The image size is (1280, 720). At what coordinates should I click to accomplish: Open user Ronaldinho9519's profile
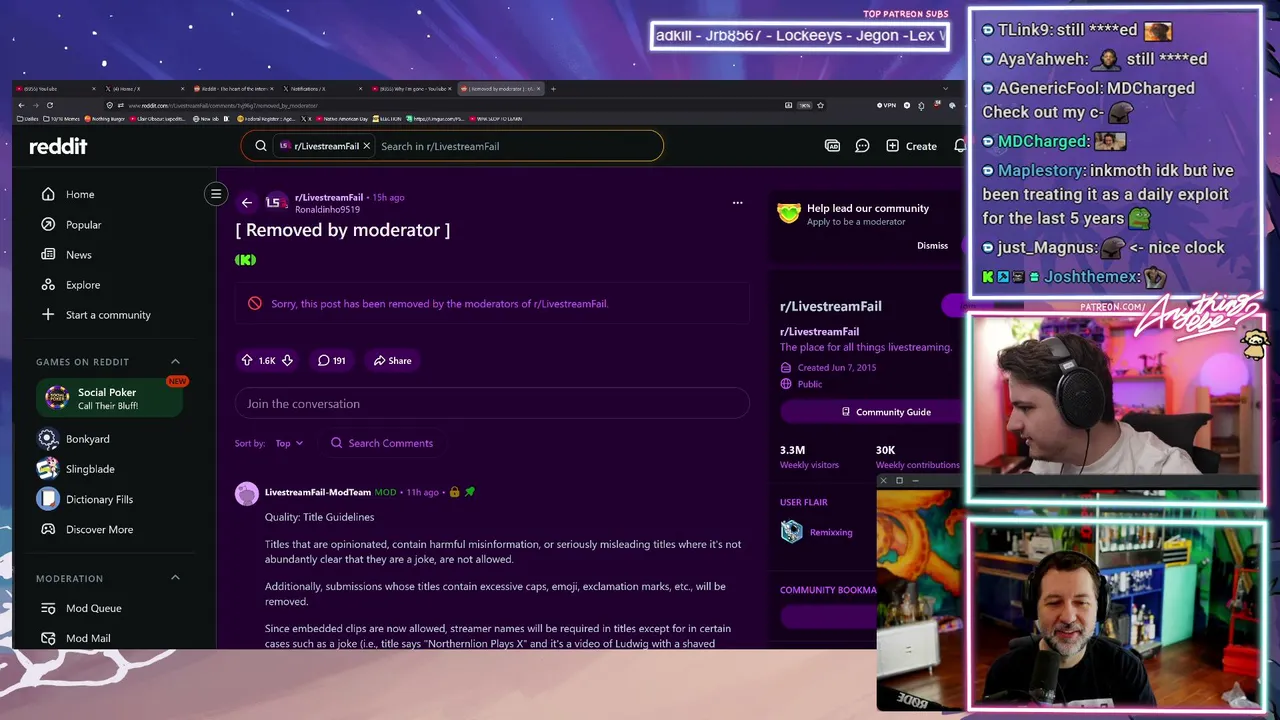(x=327, y=210)
